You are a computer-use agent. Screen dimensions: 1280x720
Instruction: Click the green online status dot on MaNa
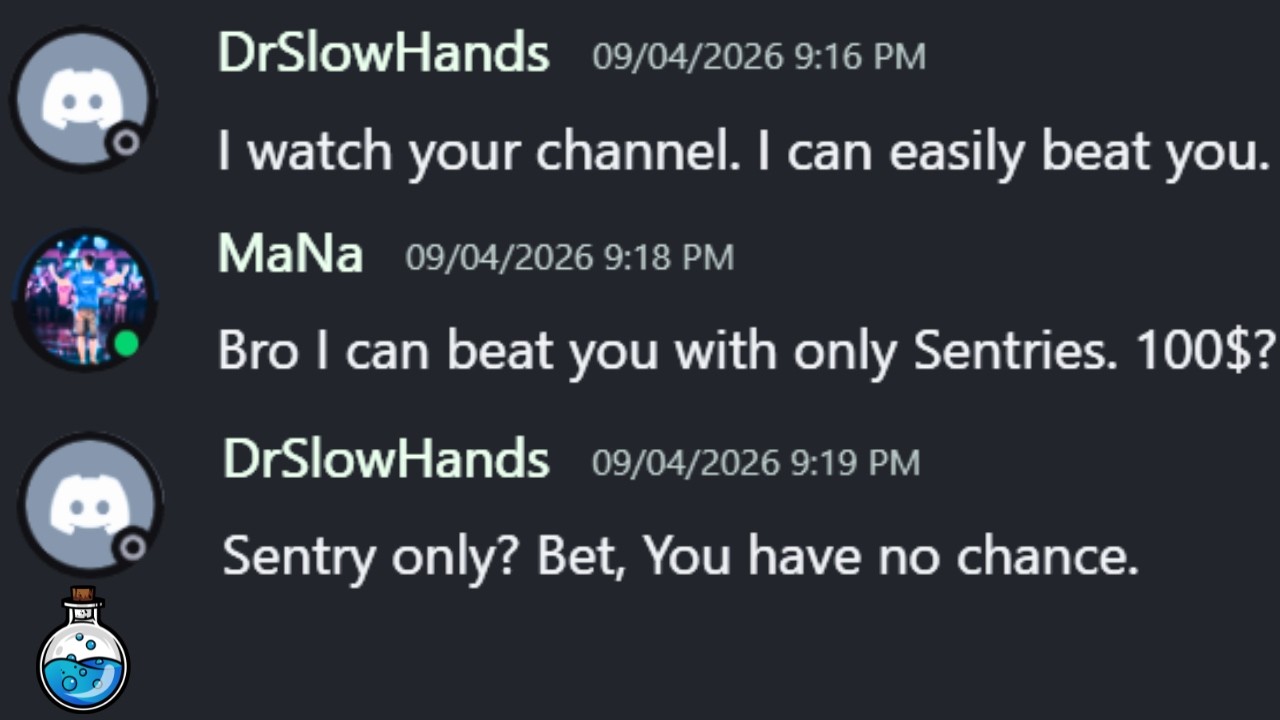point(126,344)
